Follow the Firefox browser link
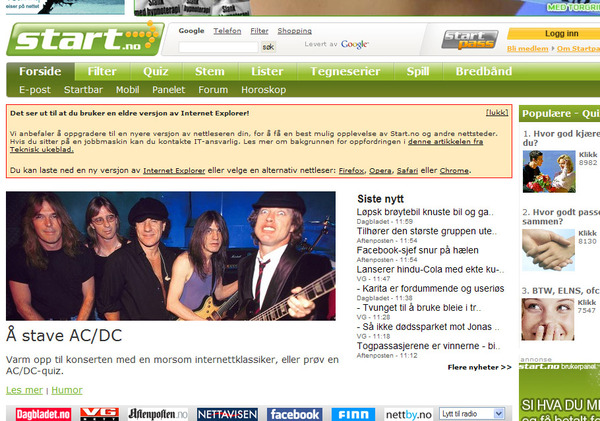600x421 pixels. [x=351, y=171]
